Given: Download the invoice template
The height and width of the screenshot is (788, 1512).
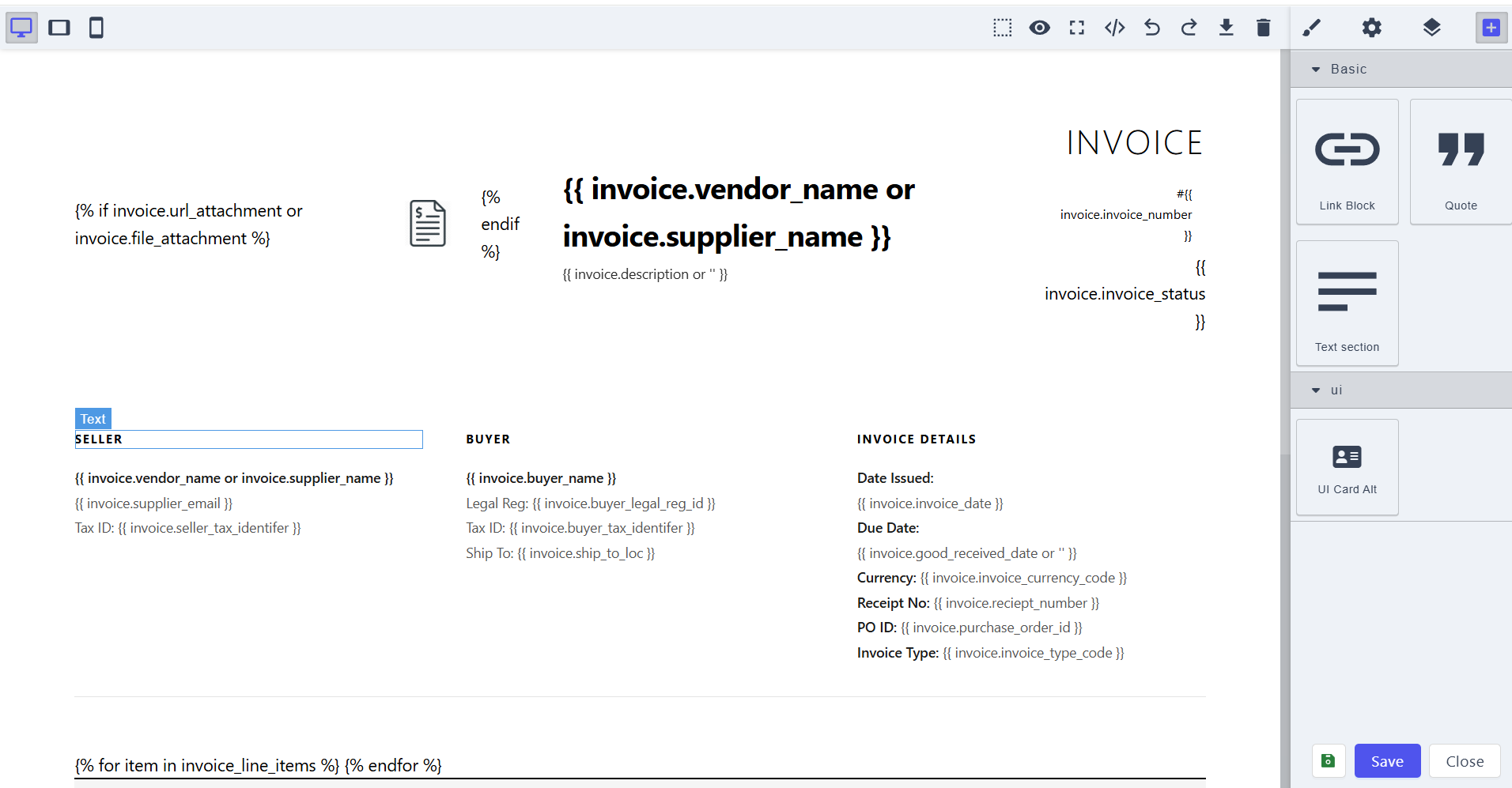Looking at the screenshot, I should [1226, 27].
